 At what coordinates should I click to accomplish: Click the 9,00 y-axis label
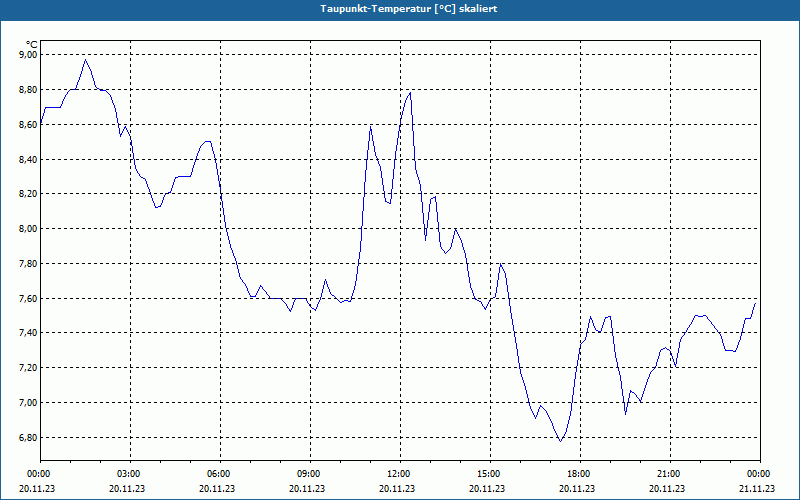[x=29, y=55]
